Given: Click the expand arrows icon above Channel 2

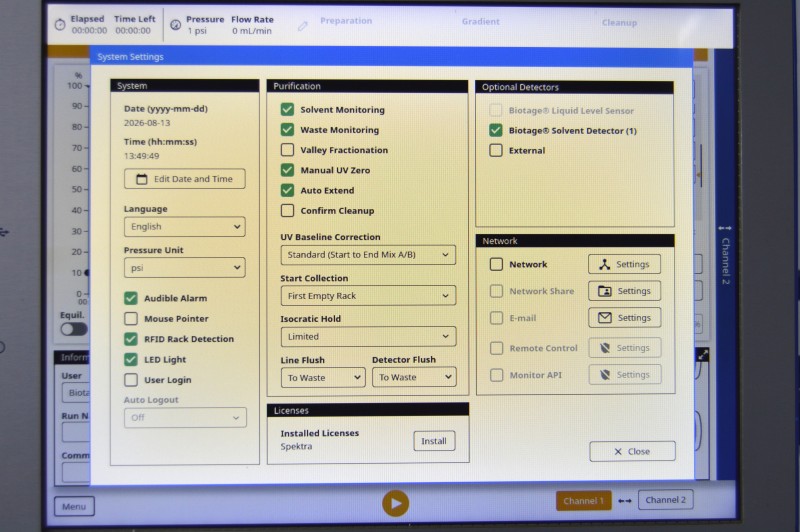Looking at the screenshot, I should 724,228.
